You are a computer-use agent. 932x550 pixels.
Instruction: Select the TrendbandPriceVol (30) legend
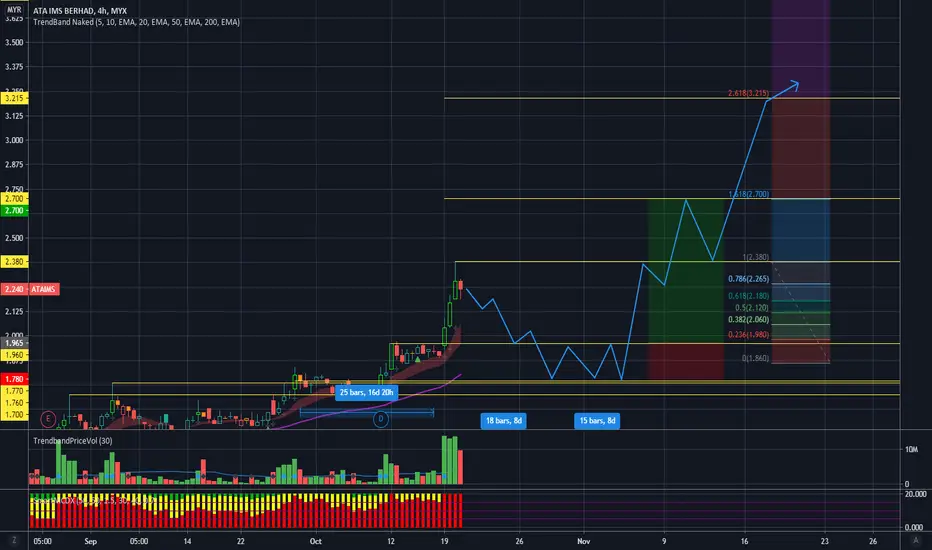[x=73, y=441]
